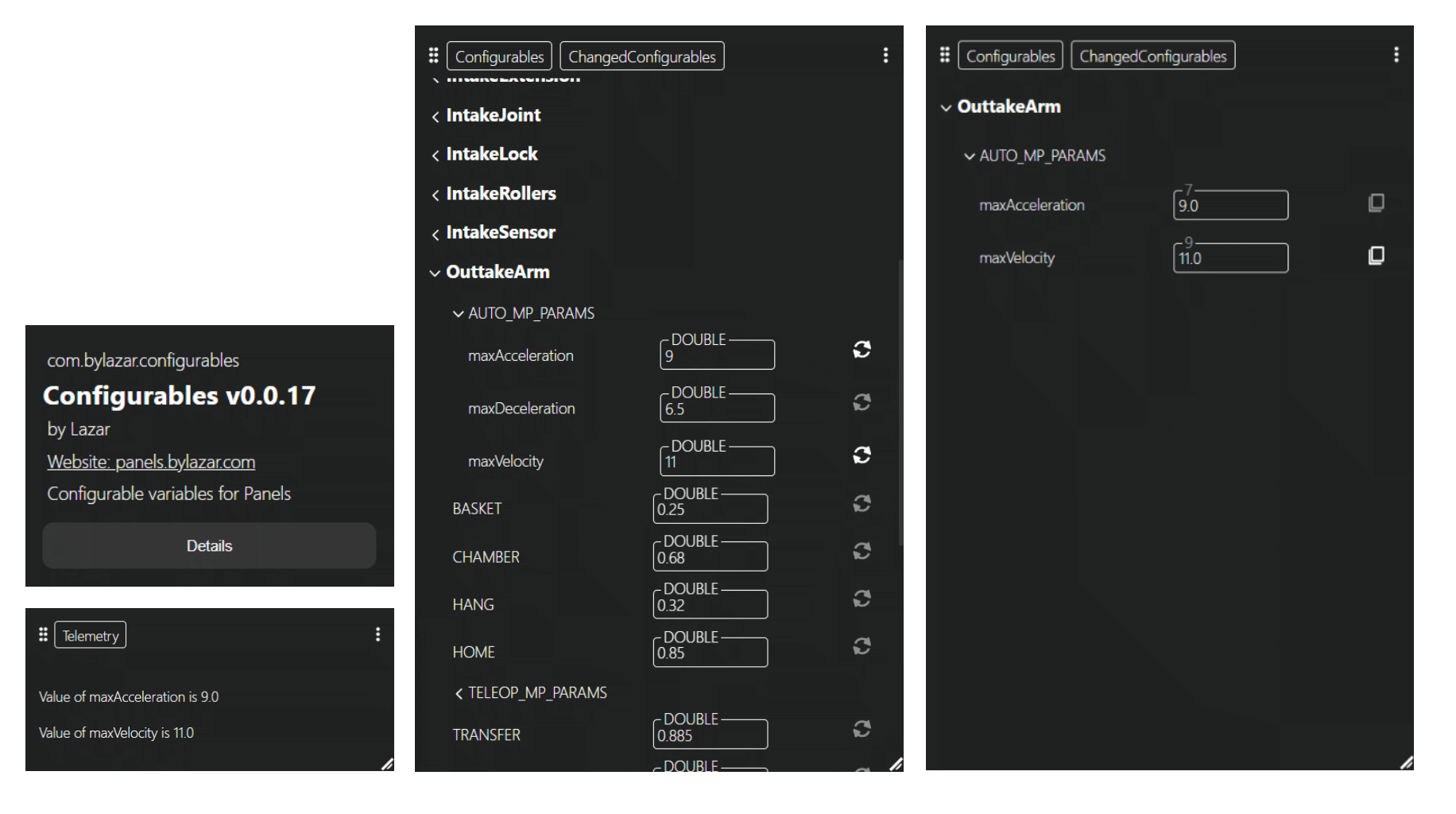This screenshot has height=814, width=1456.
Task: Click the 'com.bylazar.configurables' identifier text
Action: (x=143, y=360)
